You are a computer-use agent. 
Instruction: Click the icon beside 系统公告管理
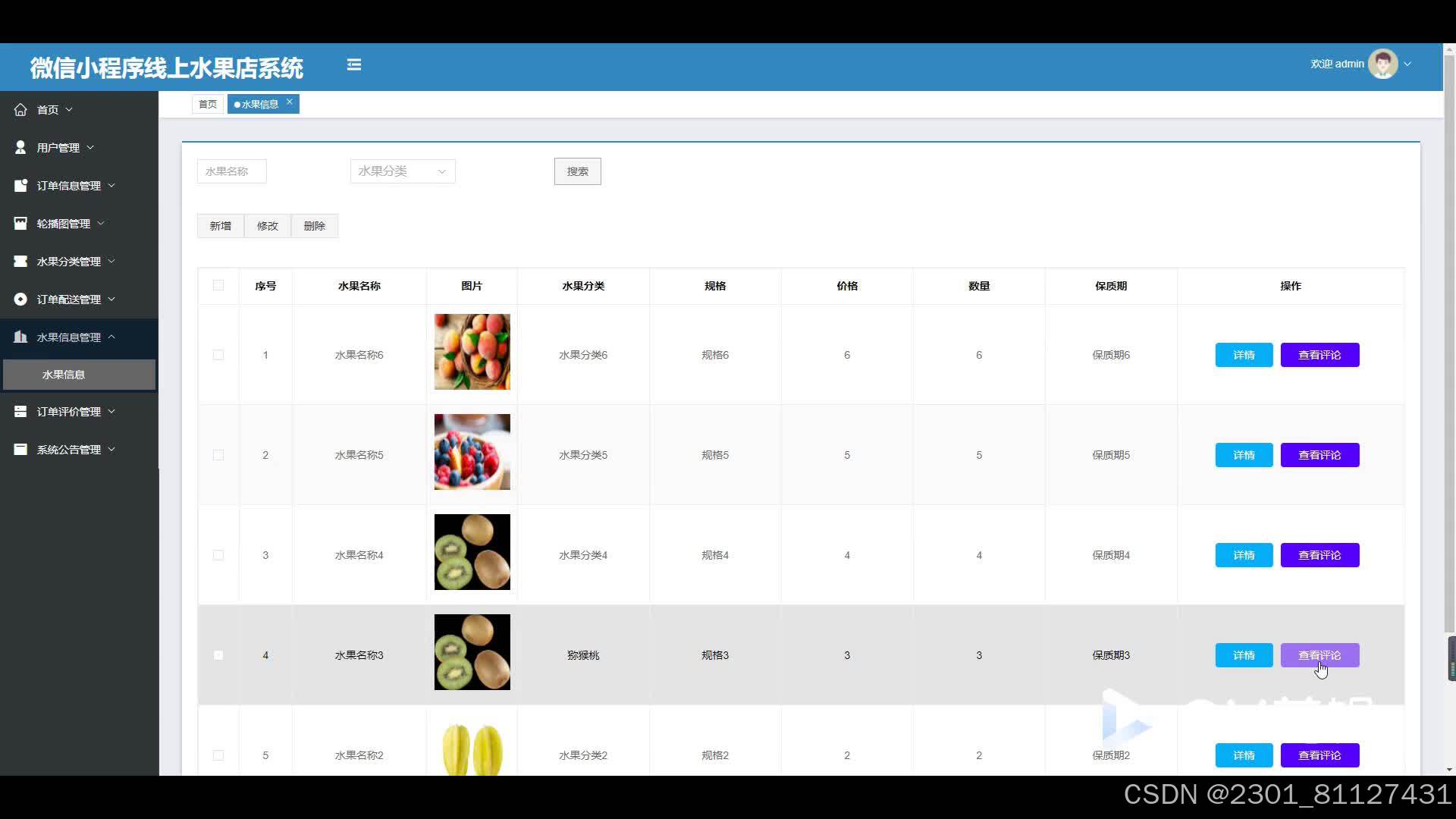coord(20,449)
